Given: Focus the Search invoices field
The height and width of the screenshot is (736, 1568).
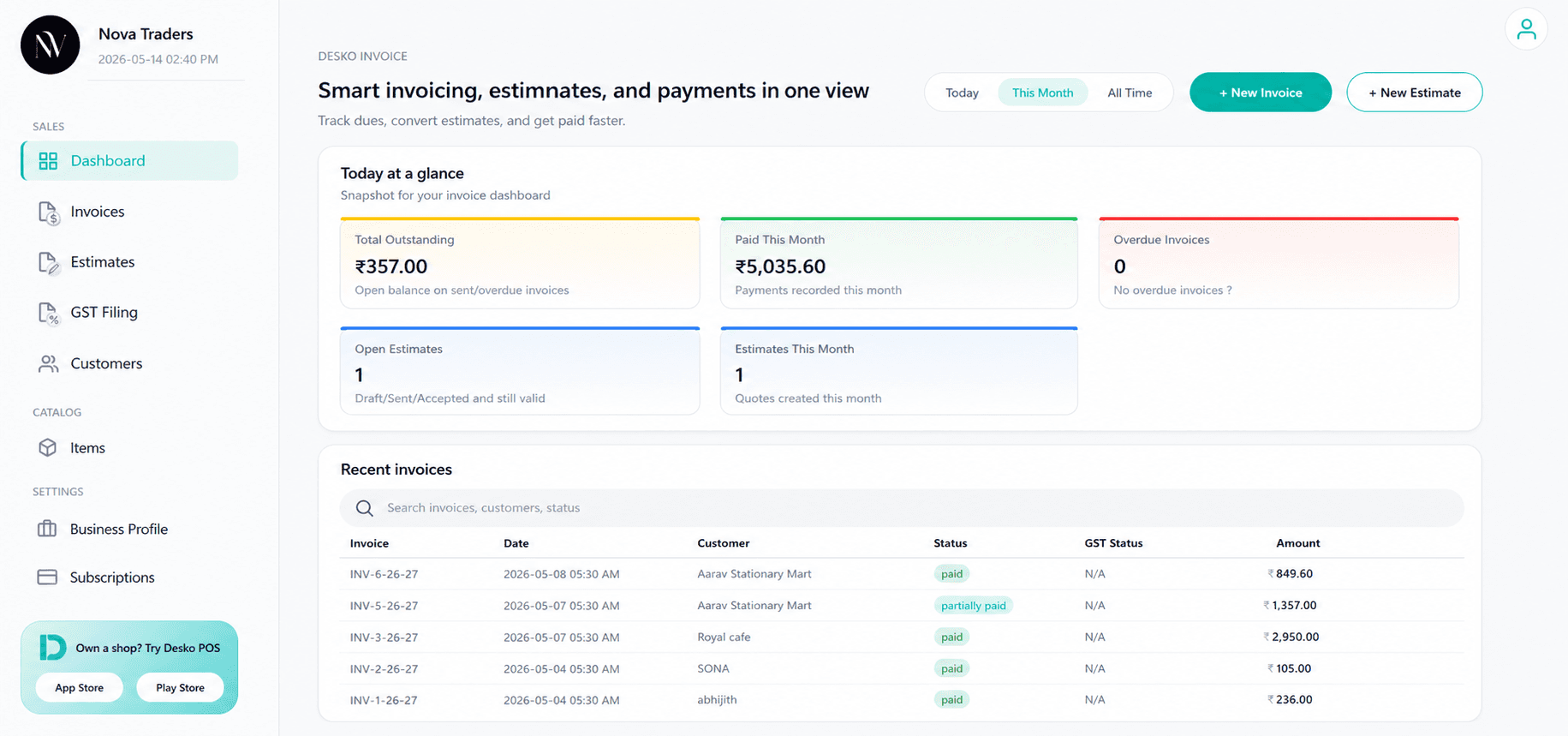Looking at the screenshot, I should coord(902,508).
